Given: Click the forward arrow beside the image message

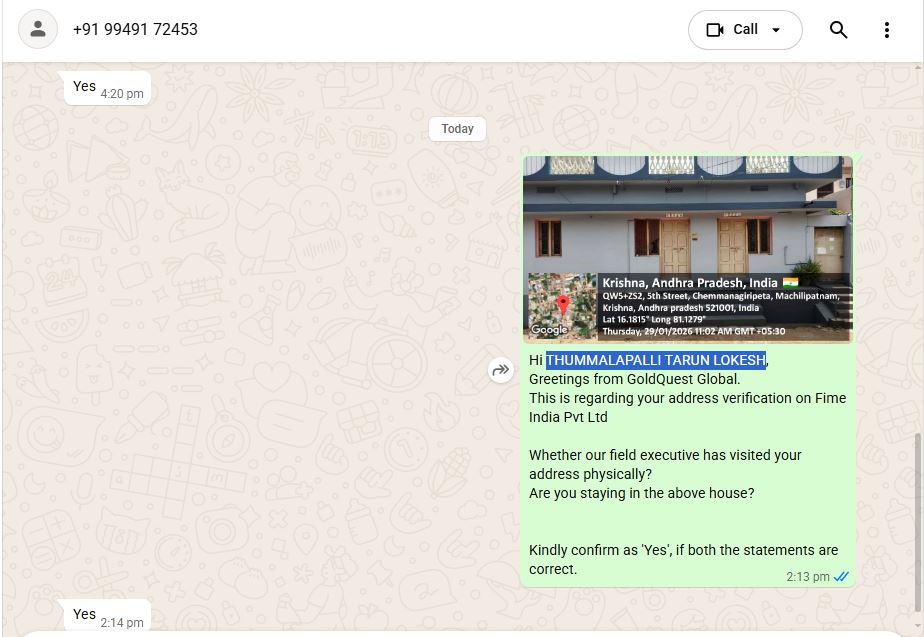Looking at the screenshot, I should pos(500,370).
